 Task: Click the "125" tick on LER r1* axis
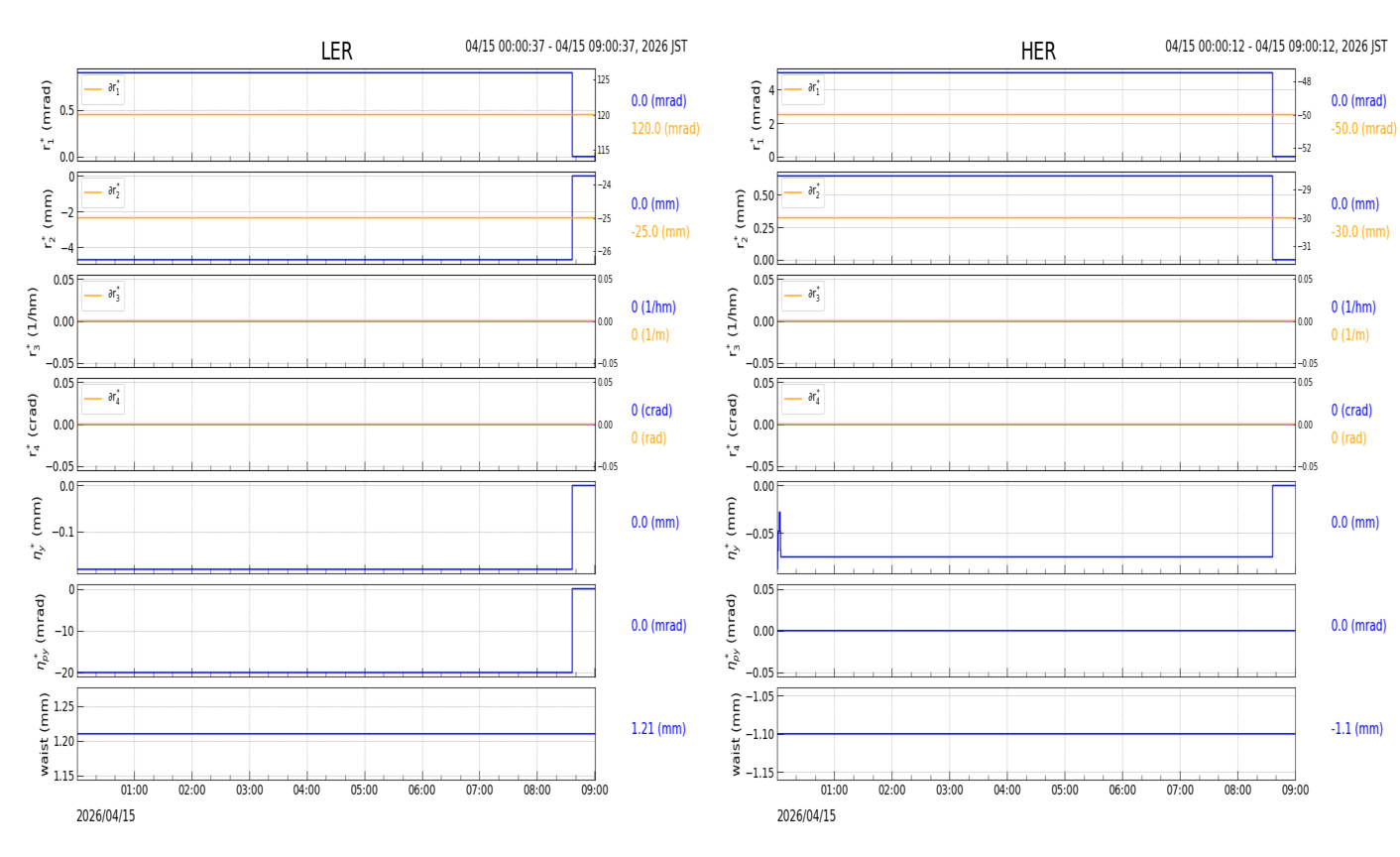pyautogui.click(x=604, y=79)
